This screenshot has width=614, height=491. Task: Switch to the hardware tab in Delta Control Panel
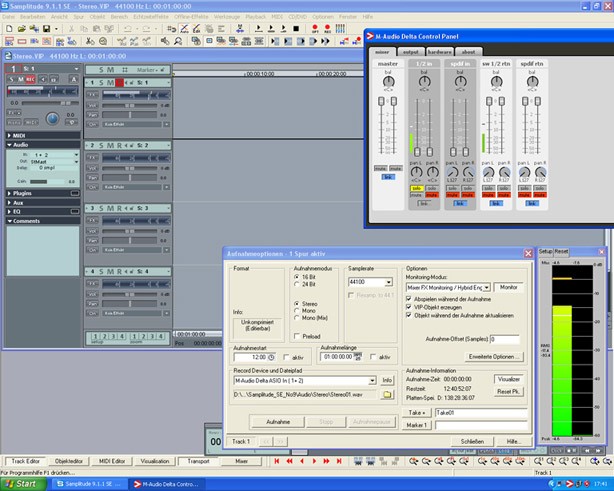[440, 51]
